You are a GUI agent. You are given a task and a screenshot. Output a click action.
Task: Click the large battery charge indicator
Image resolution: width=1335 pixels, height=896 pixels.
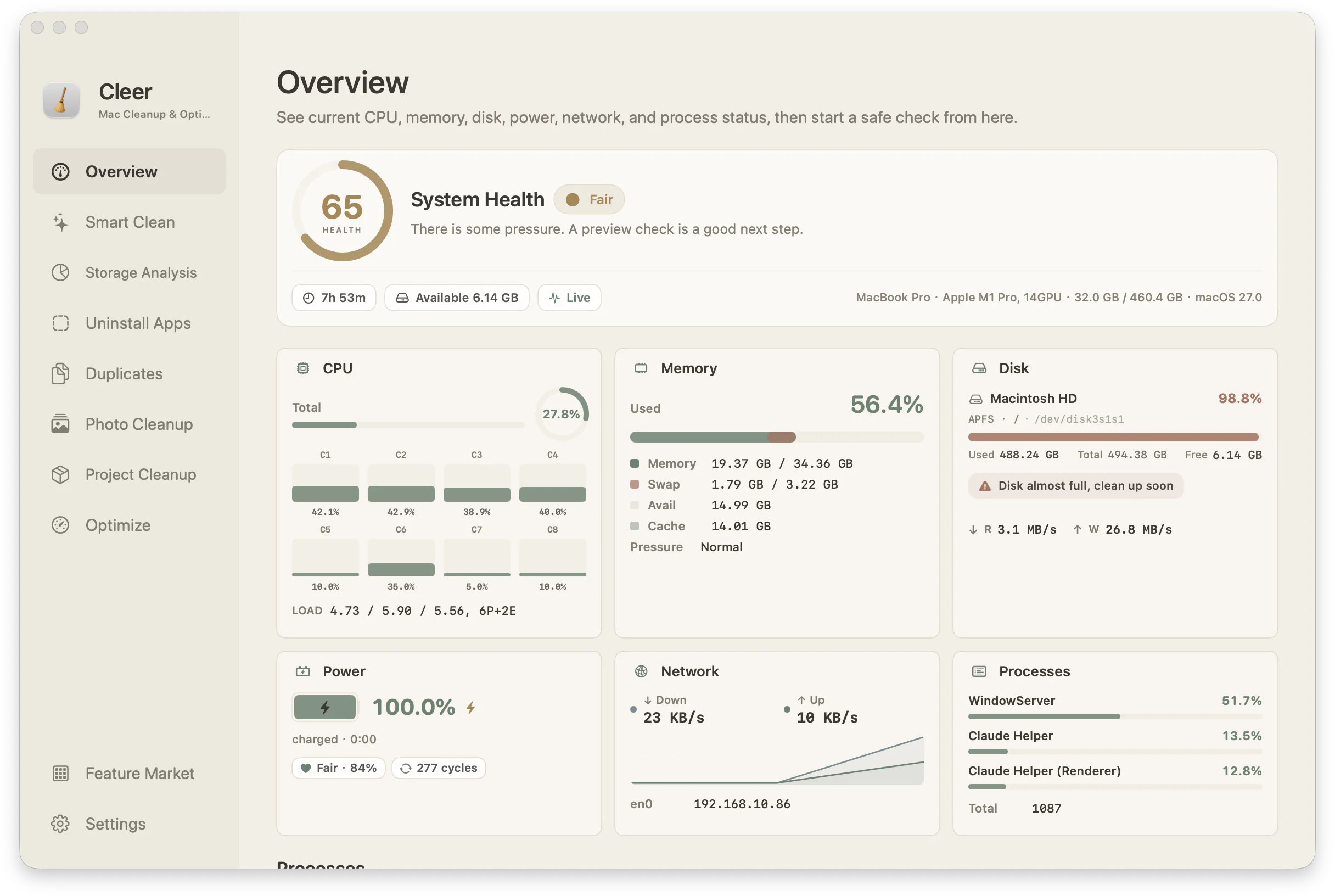[325, 708]
